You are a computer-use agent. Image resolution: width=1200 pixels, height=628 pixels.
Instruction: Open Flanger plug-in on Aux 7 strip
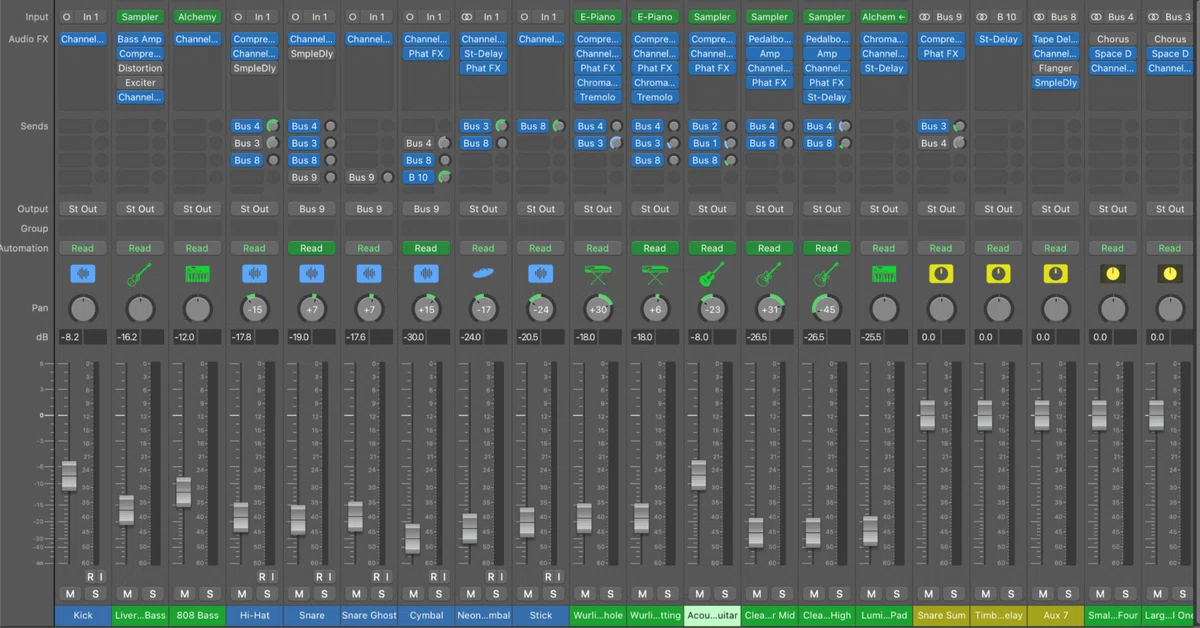coord(1055,68)
